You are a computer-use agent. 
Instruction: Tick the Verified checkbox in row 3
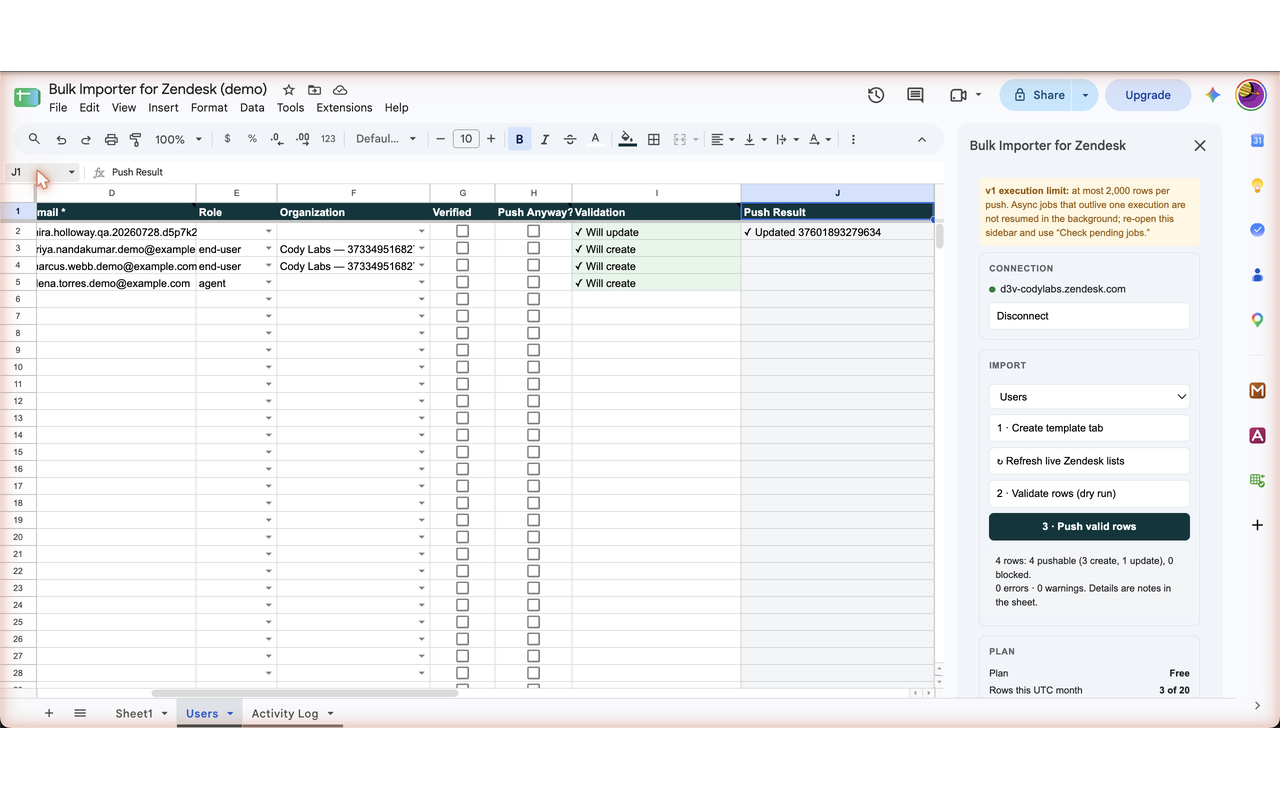coord(462,248)
